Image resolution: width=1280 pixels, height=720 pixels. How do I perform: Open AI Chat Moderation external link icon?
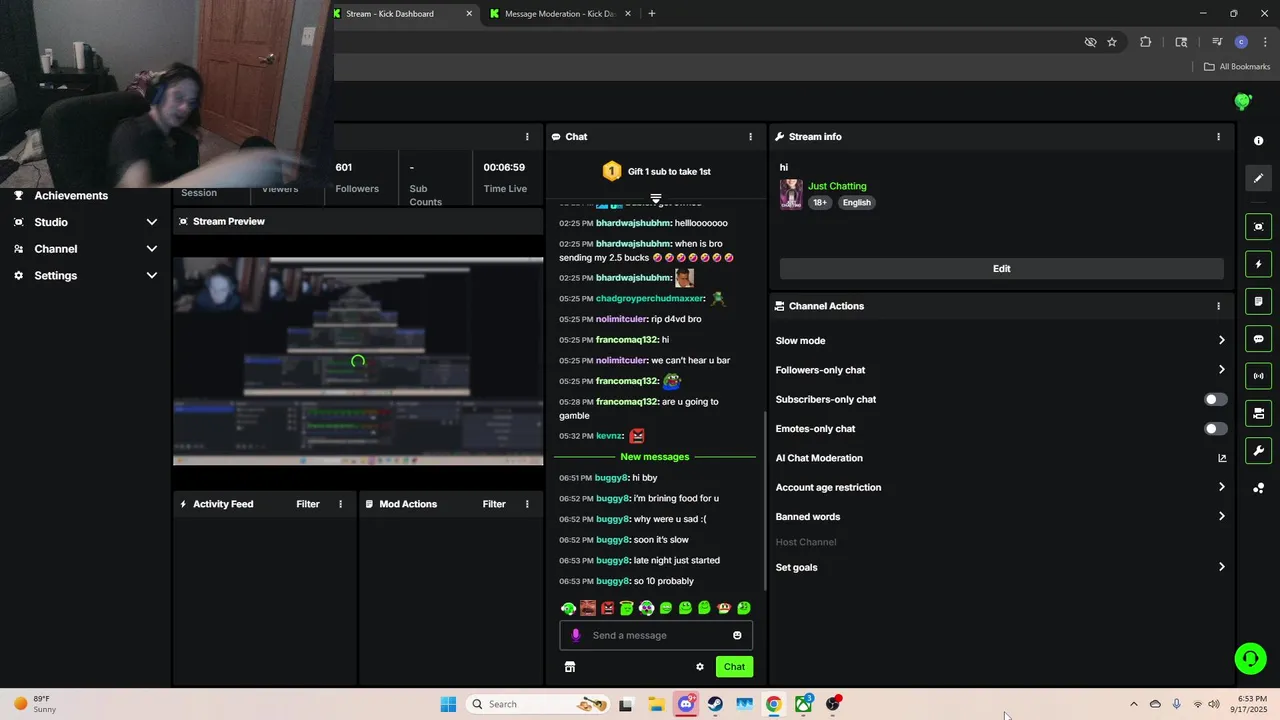click(1222, 458)
